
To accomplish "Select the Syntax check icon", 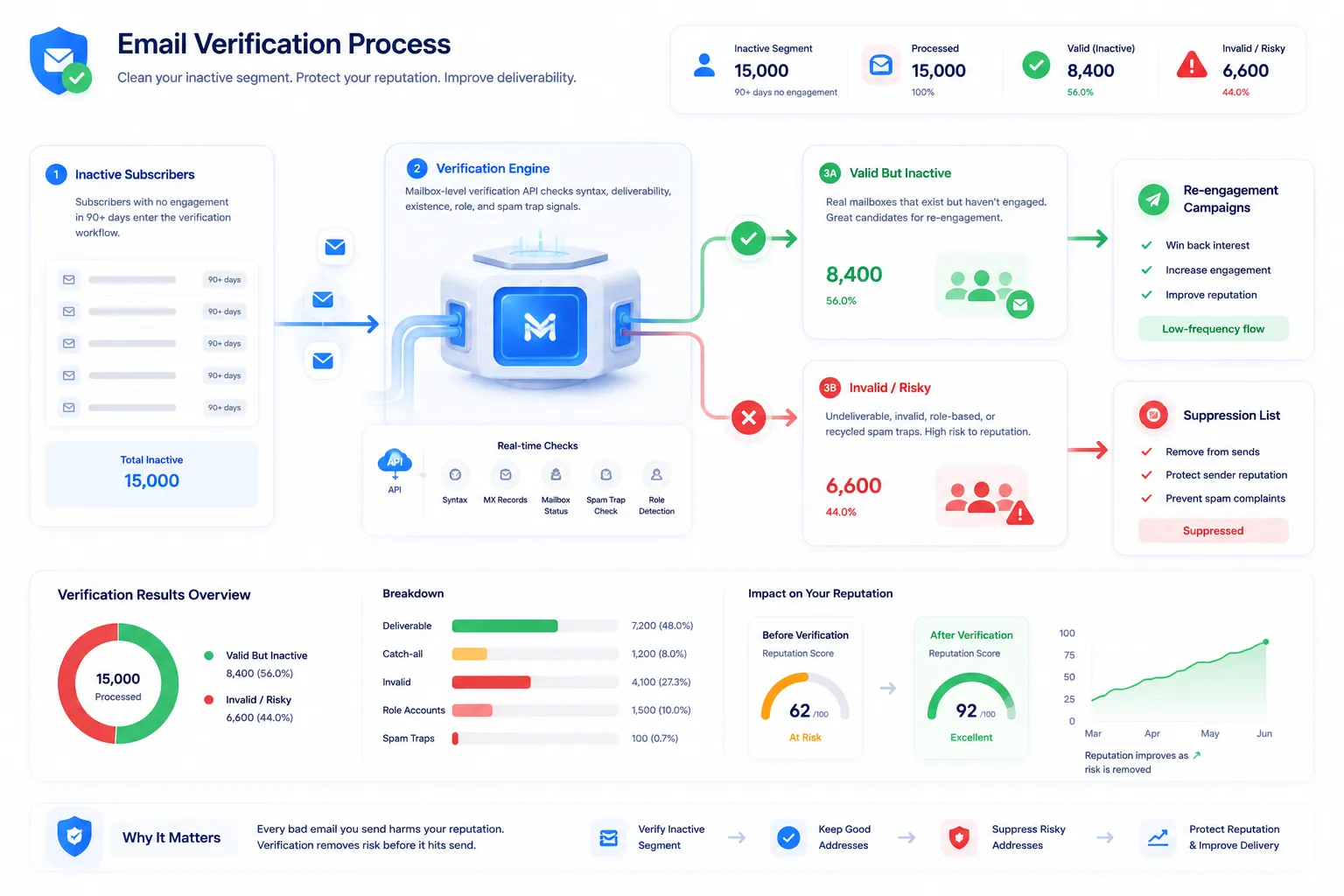I will click(x=455, y=475).
